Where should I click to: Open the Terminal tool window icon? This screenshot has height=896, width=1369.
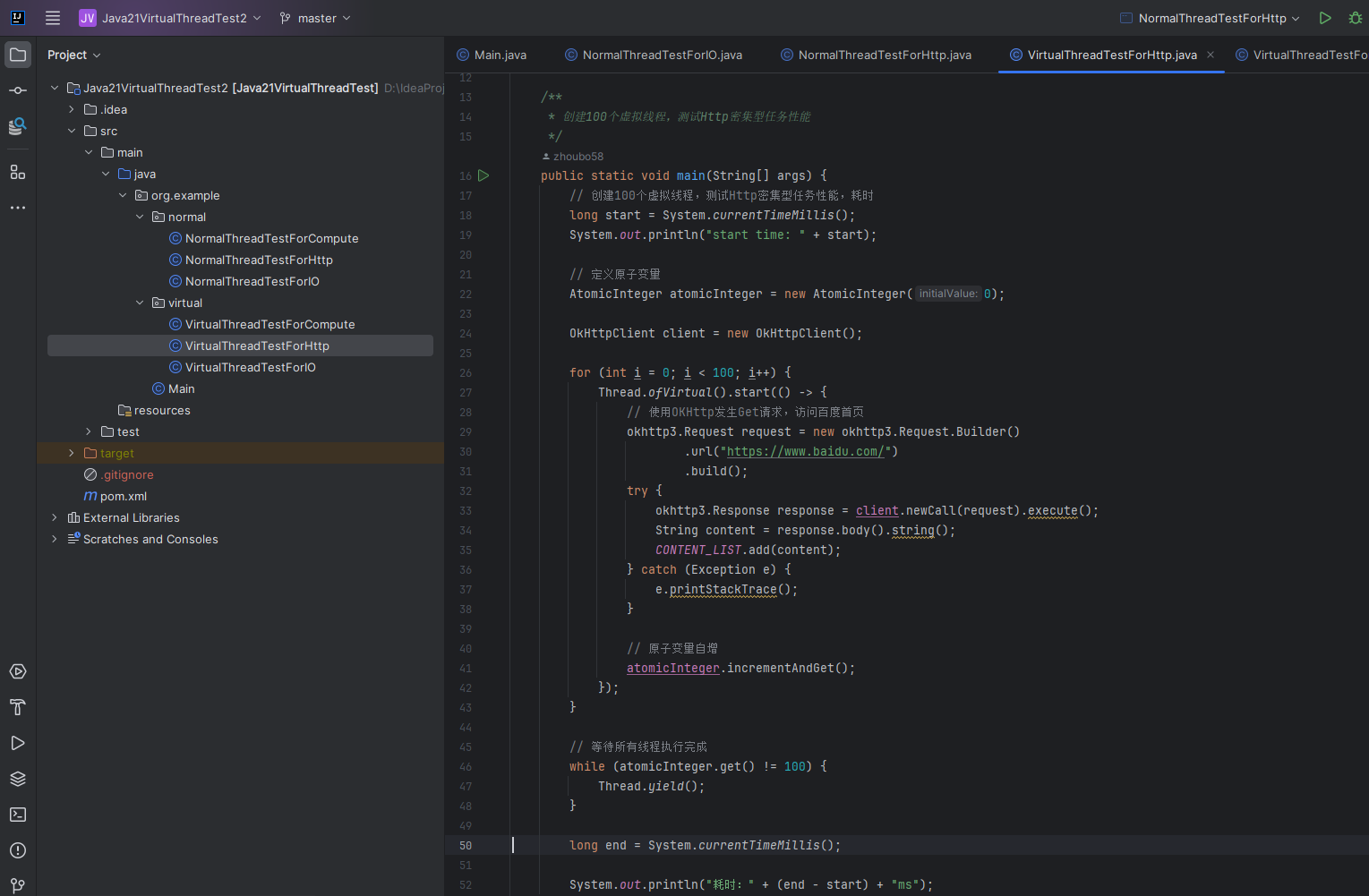(18, 815)
